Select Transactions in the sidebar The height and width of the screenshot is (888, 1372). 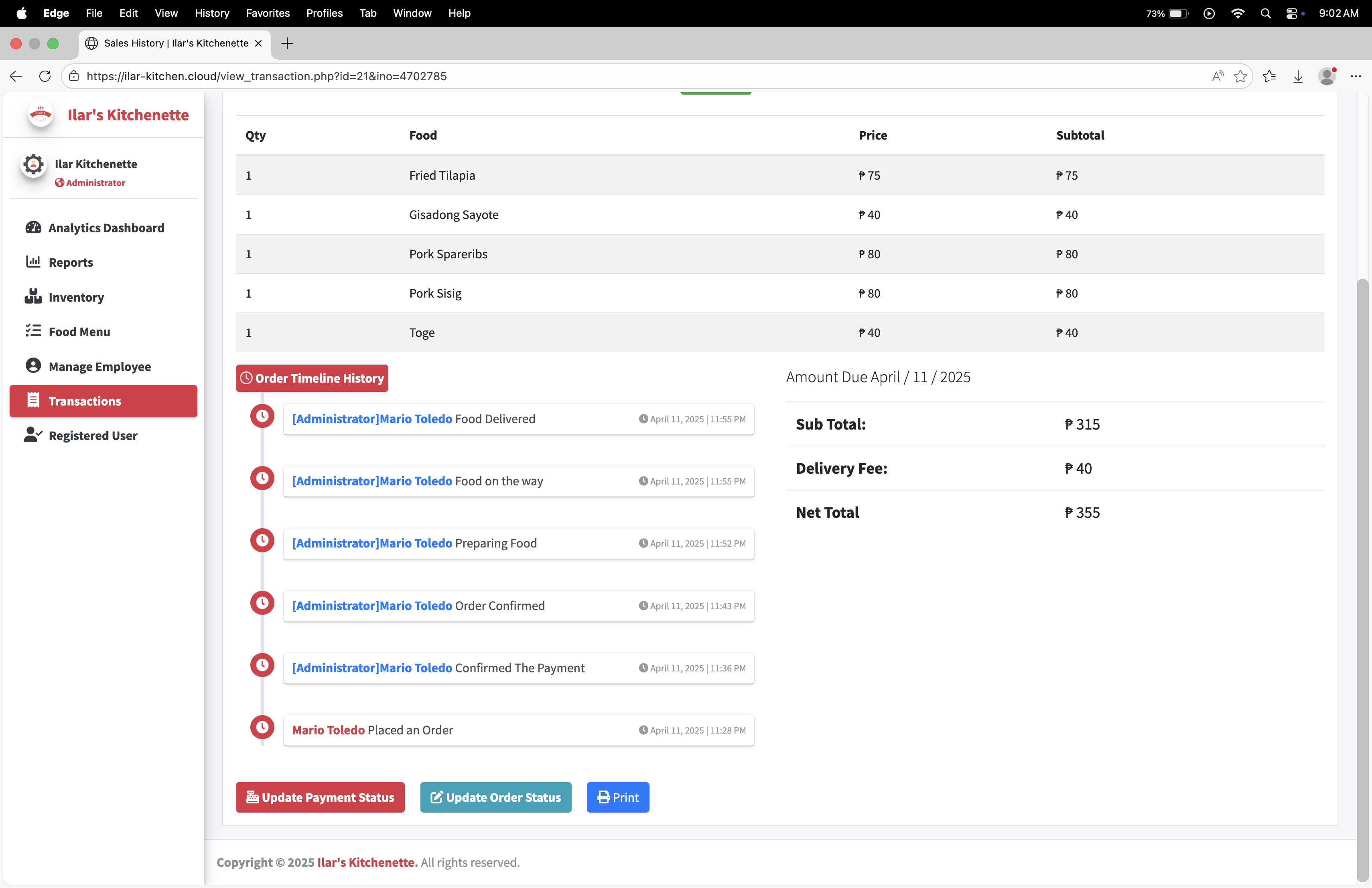(x=103, y=401)
